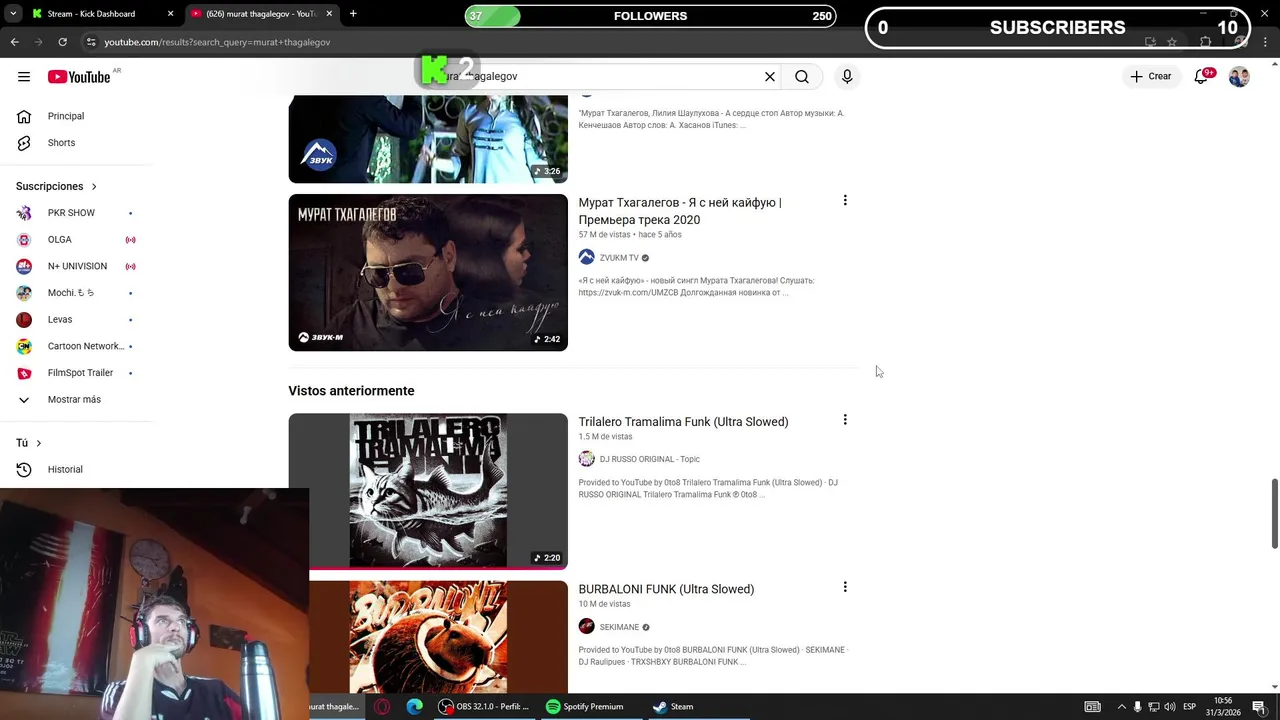Open the browser extensions puzzle icon

pyautogui.click(x=1205, y=42)
